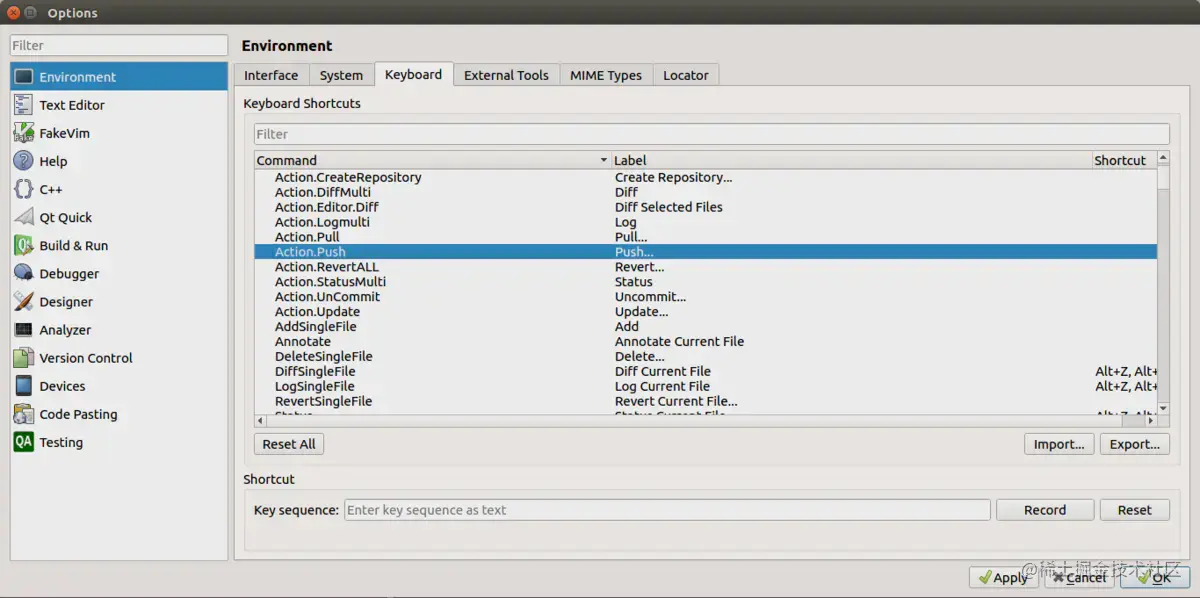
Task: Click the Import... button
Action: click(1059, 444)
